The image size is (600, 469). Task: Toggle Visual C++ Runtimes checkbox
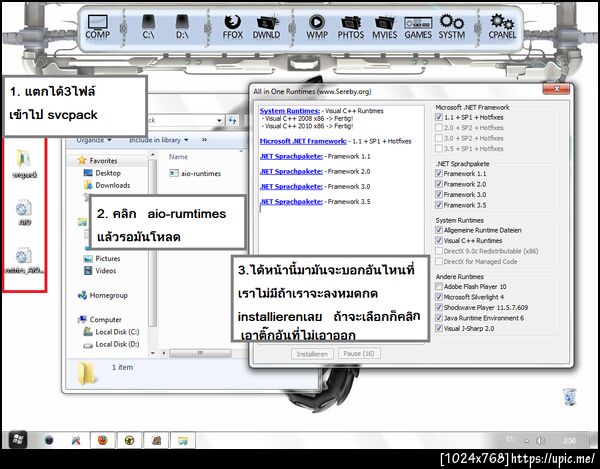click(x=439, y=241)
